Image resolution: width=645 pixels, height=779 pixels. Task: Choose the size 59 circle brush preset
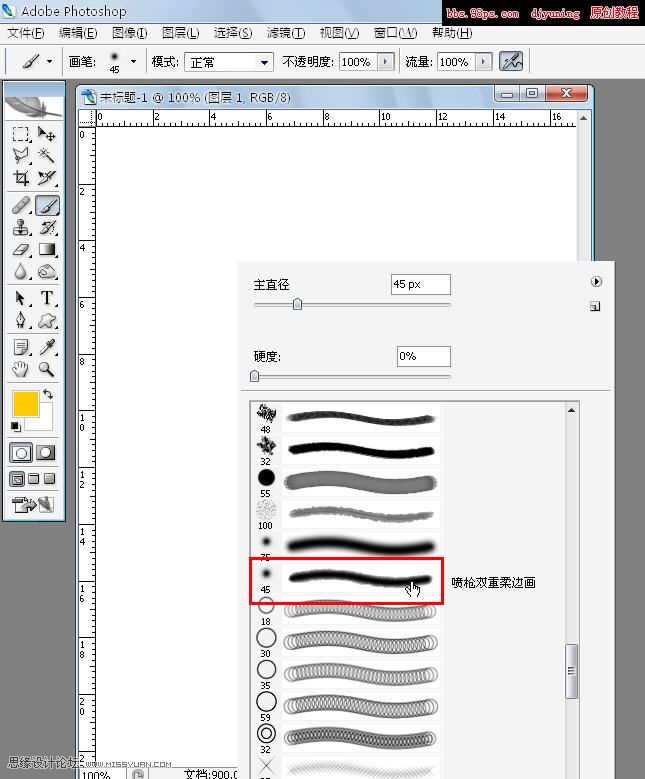pos(346,706)
